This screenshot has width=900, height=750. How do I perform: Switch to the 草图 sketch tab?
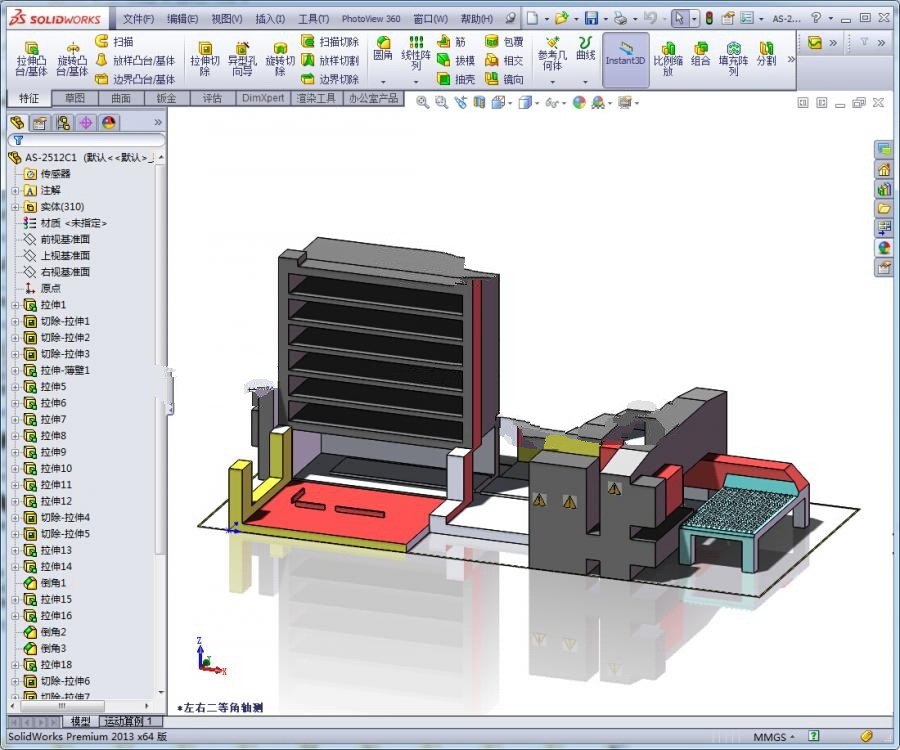click(x=75, y=98)
